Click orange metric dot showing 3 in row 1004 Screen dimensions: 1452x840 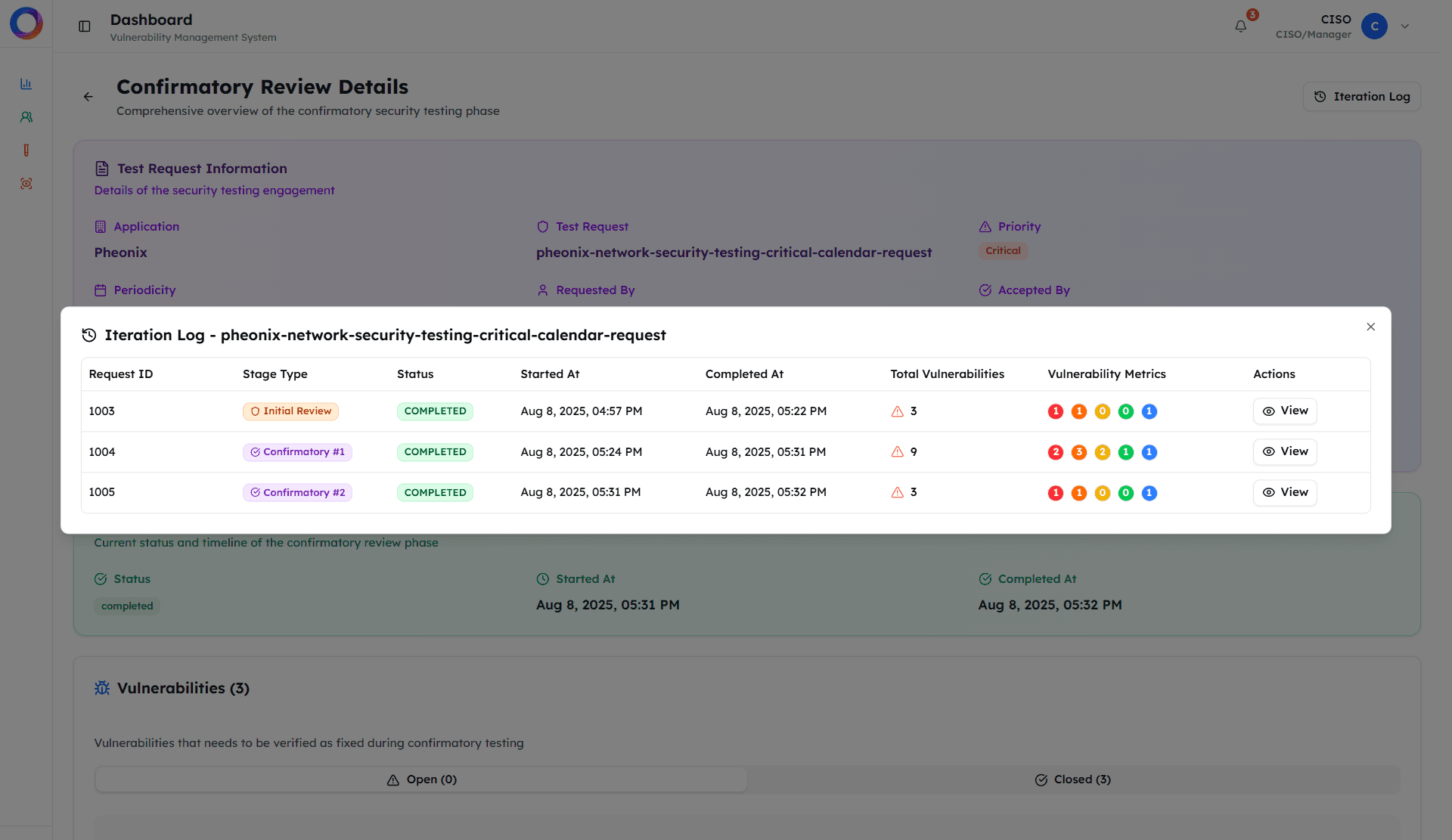(x=1079, y=452)
